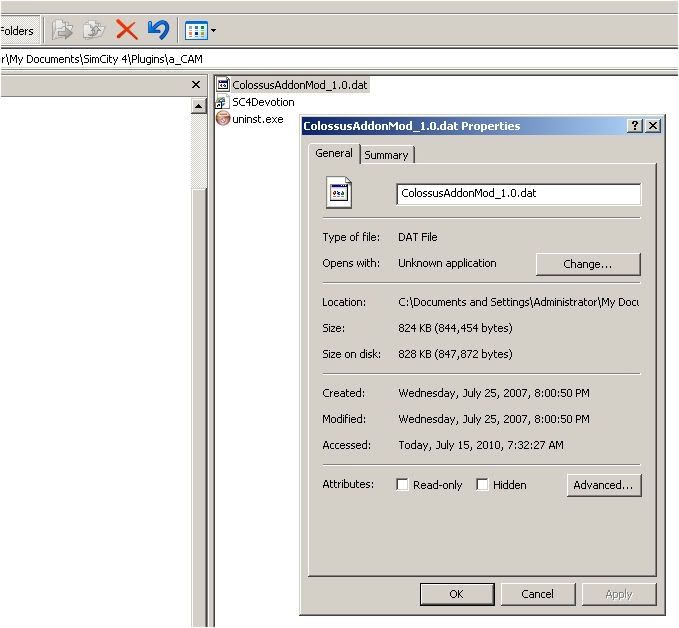Click the Move To folder icon
679x628 pixels.
pos(62,30)
